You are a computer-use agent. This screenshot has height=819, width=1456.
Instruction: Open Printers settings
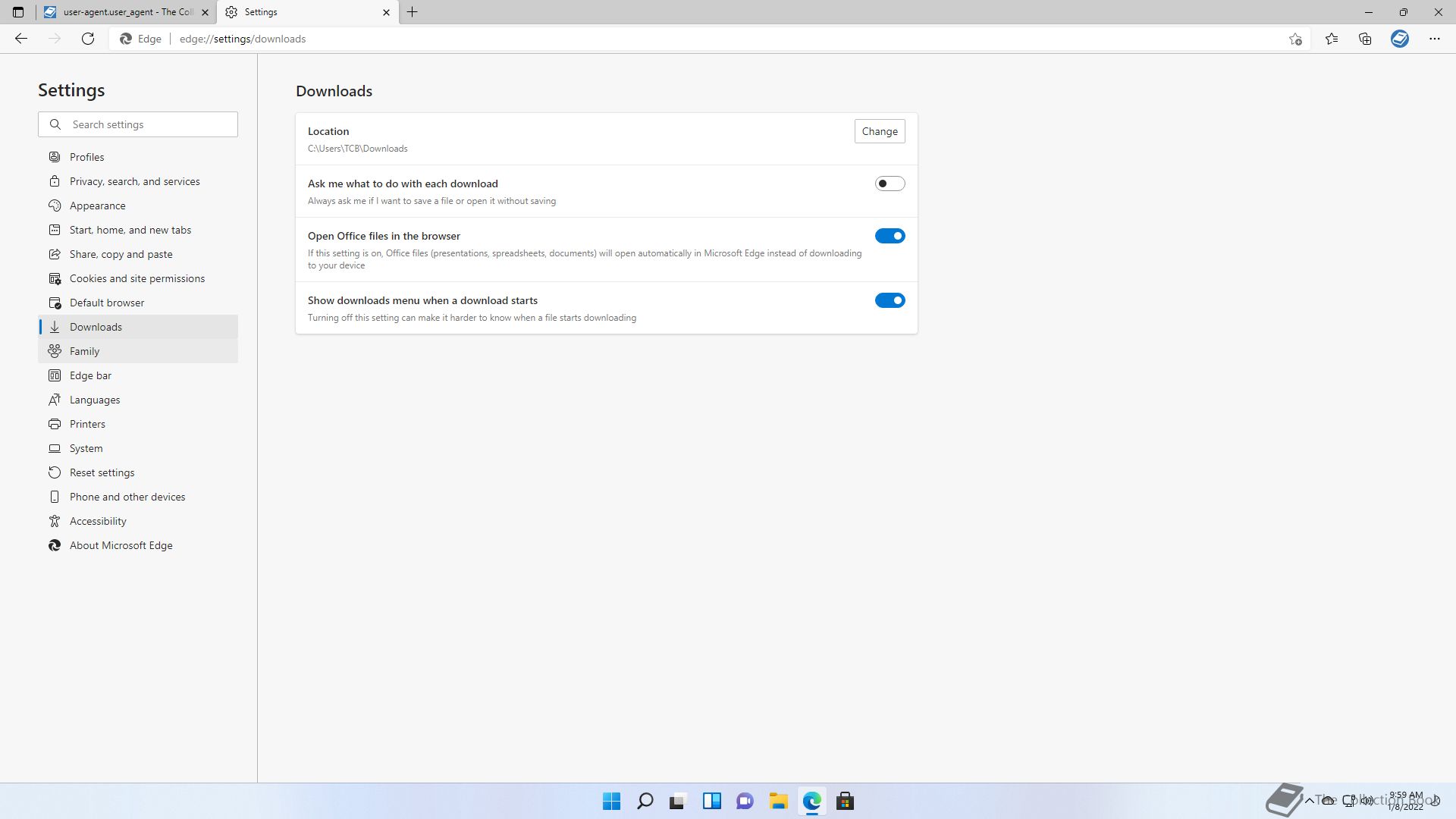tap(138, 424)
